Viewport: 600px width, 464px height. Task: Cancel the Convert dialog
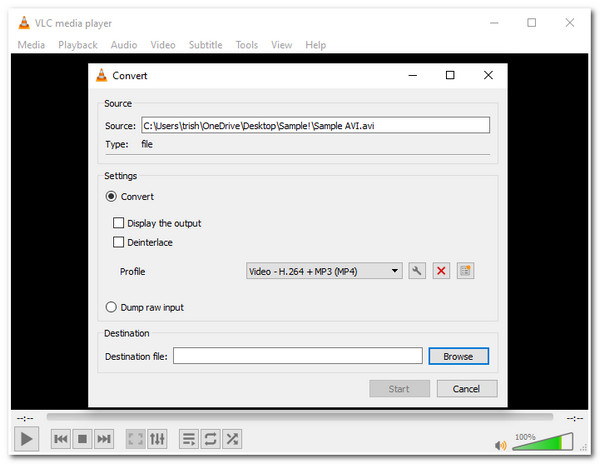point(467,389)
